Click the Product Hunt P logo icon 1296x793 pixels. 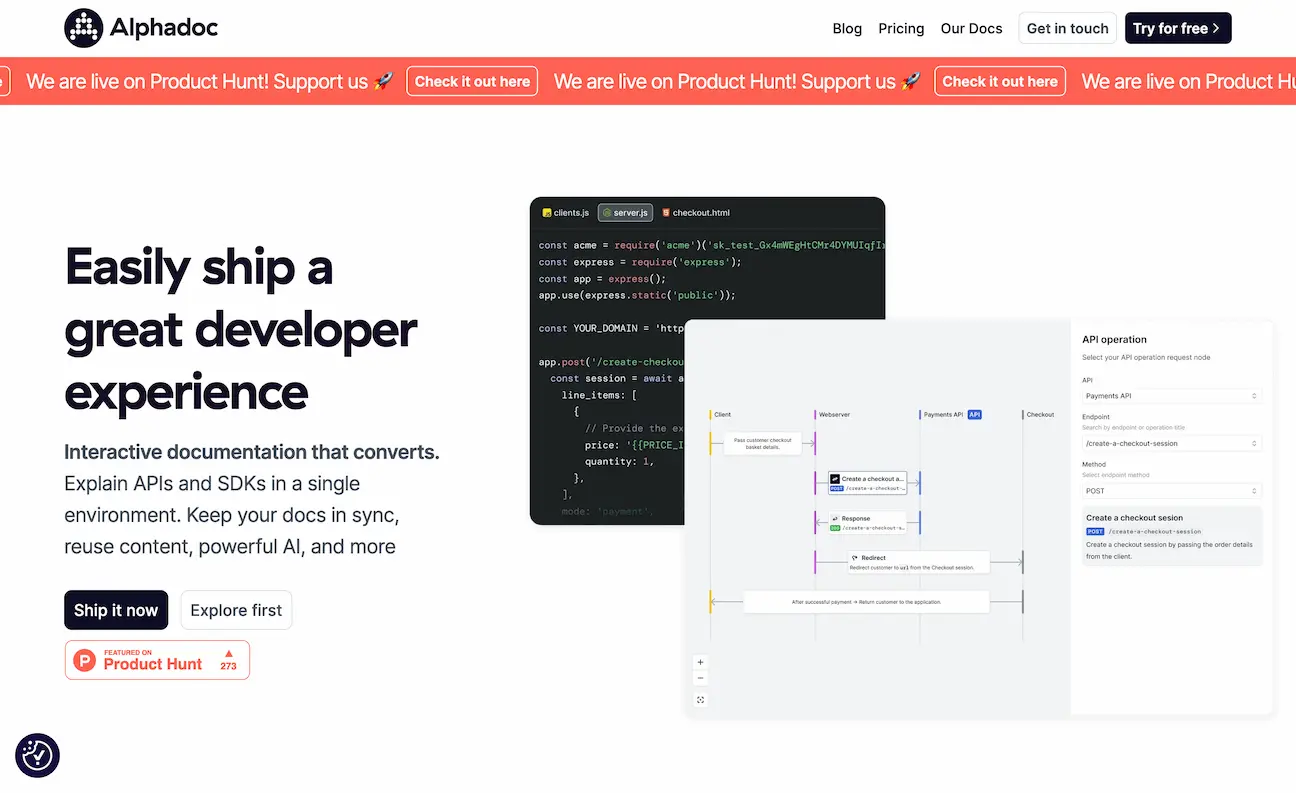[x=84, y=660]
